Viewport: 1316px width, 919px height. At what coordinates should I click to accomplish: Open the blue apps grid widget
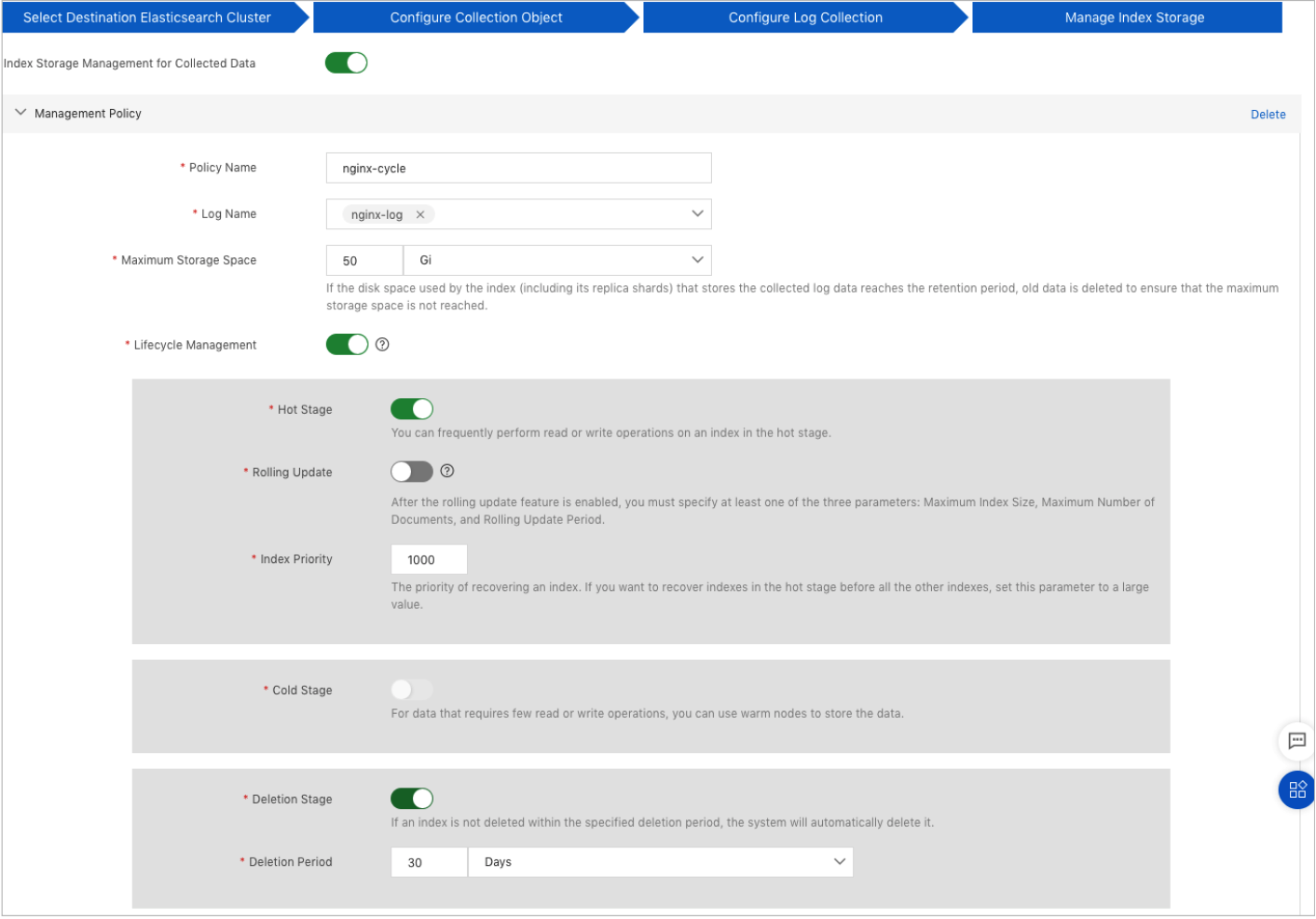click(1296, 790)
